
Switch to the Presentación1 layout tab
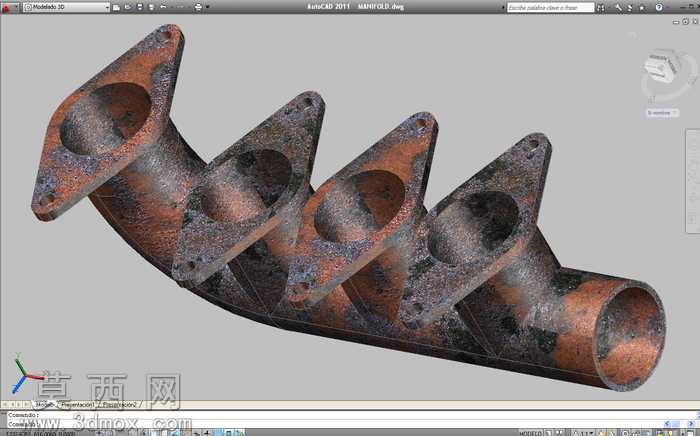point(78,405)
